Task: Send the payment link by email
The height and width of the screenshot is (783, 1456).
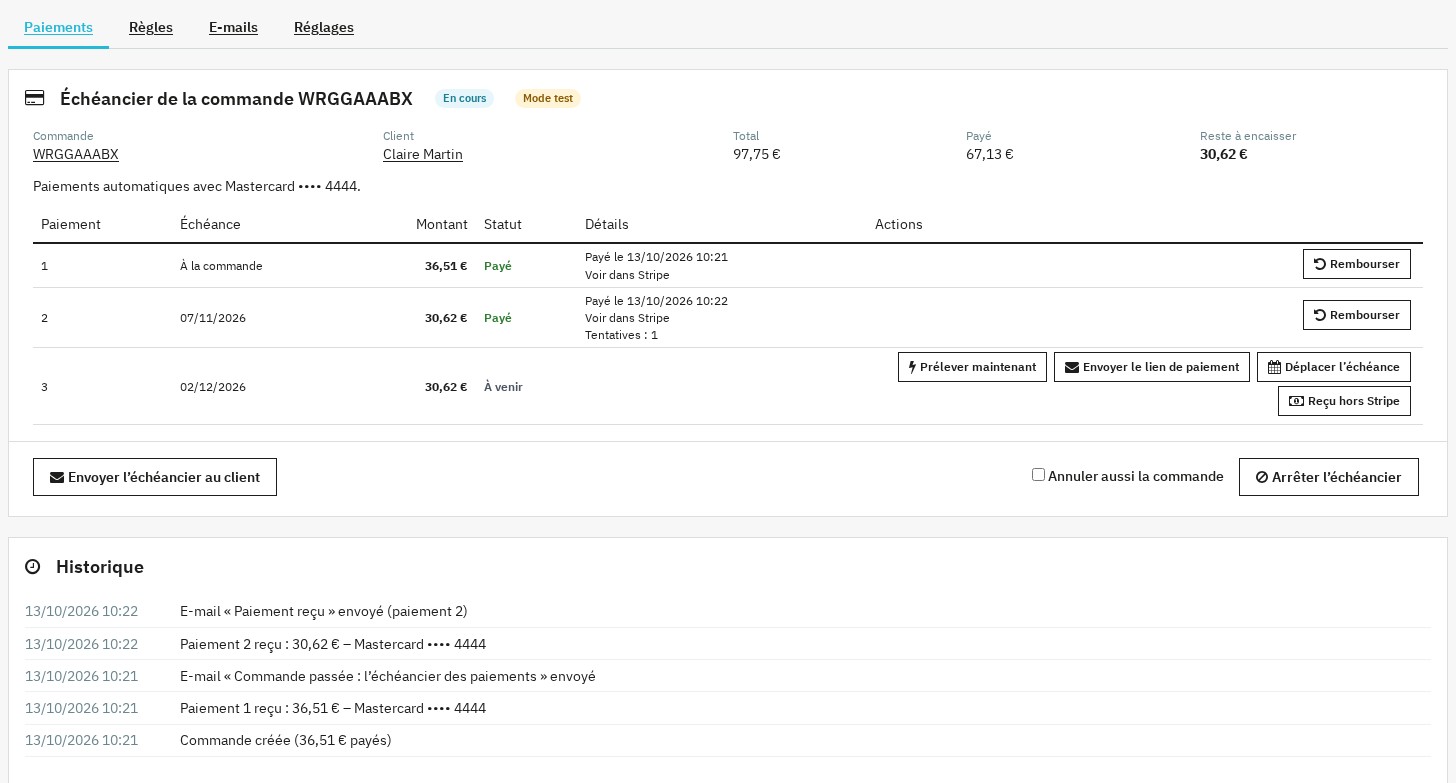Action: 1152,367
